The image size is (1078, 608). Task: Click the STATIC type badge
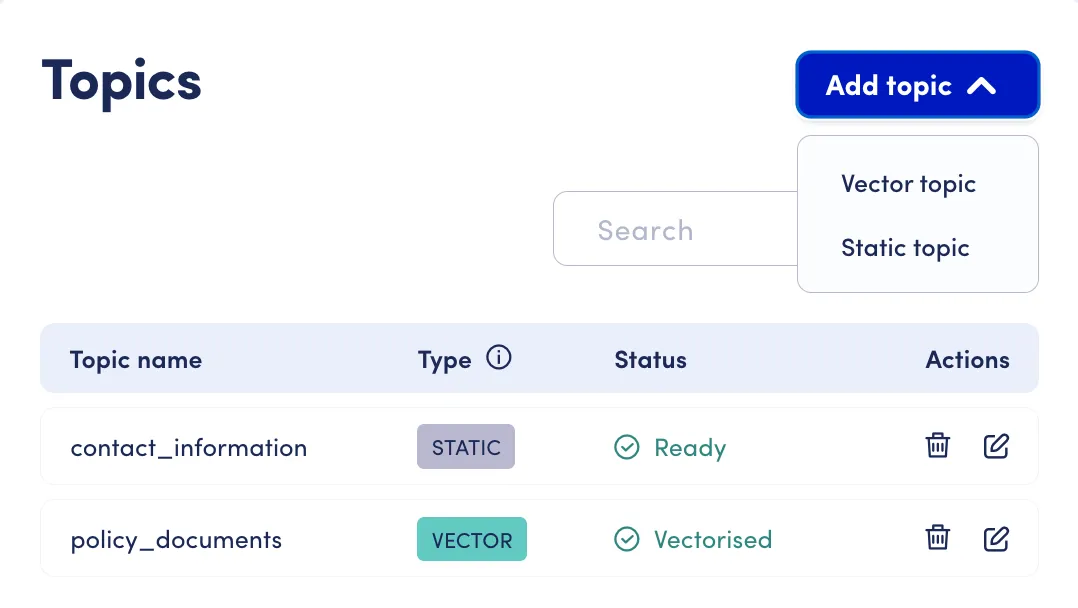[x=465, y=447]
